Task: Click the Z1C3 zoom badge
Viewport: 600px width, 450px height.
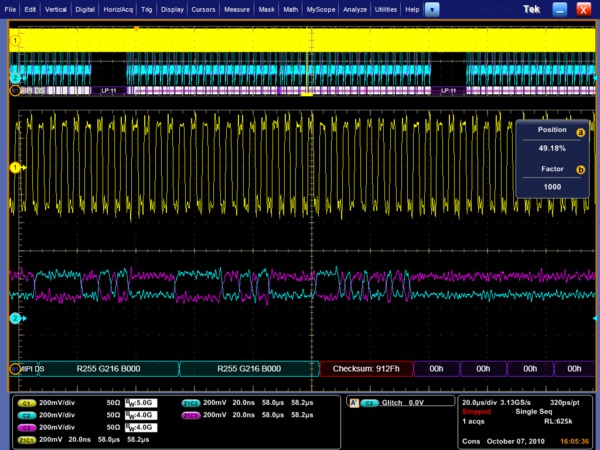Action: point(191,416)
